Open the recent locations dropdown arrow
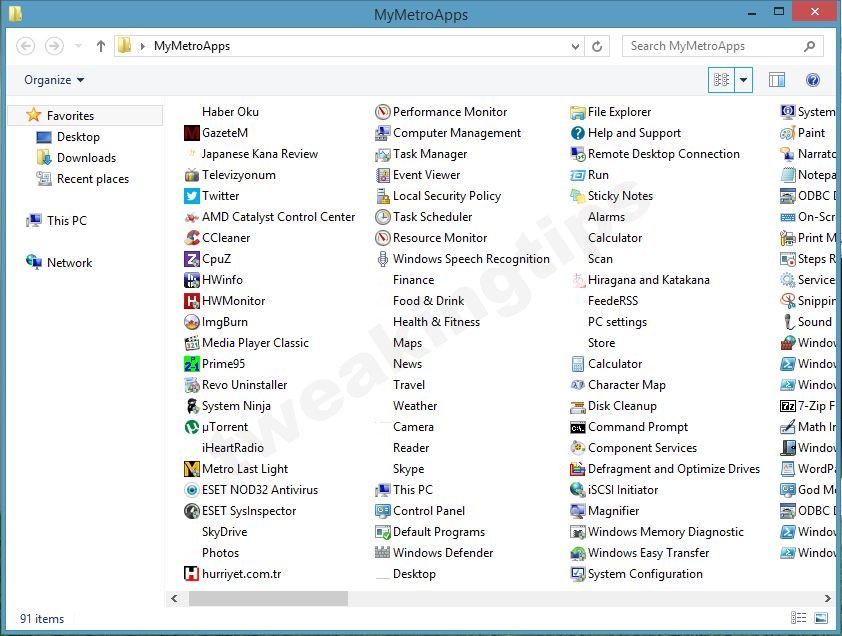Viewport: 842px width, 636px height. [78, 46]
